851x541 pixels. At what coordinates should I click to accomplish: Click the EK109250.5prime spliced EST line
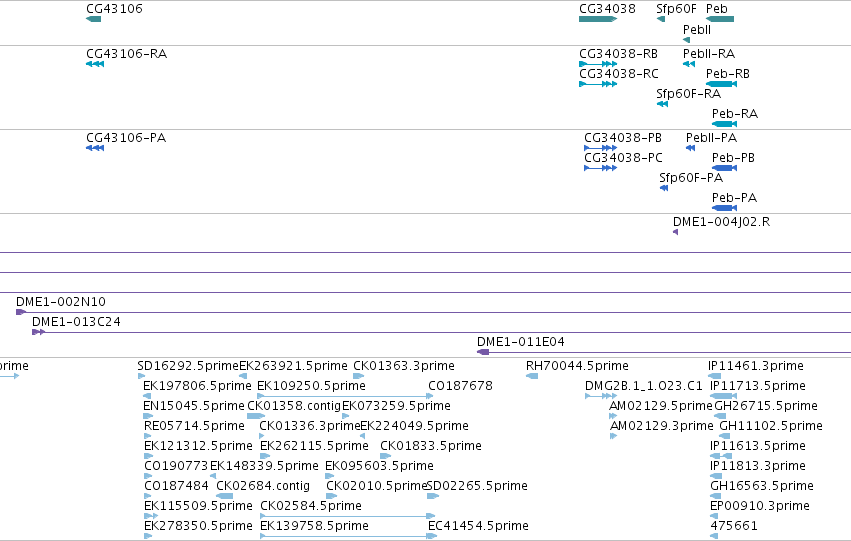(x=345, y=396)
